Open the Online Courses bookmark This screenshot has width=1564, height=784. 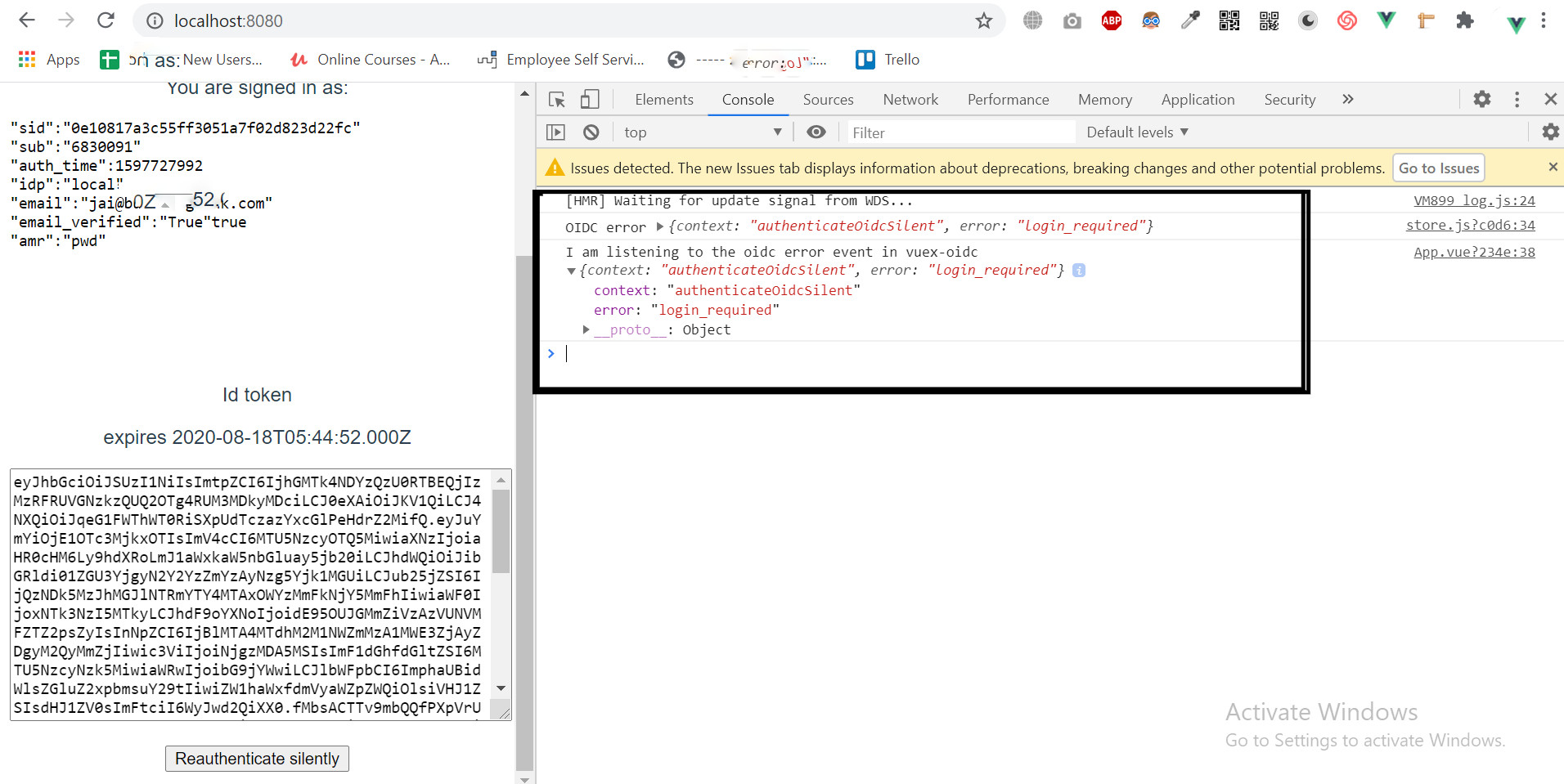pos(371,60)
